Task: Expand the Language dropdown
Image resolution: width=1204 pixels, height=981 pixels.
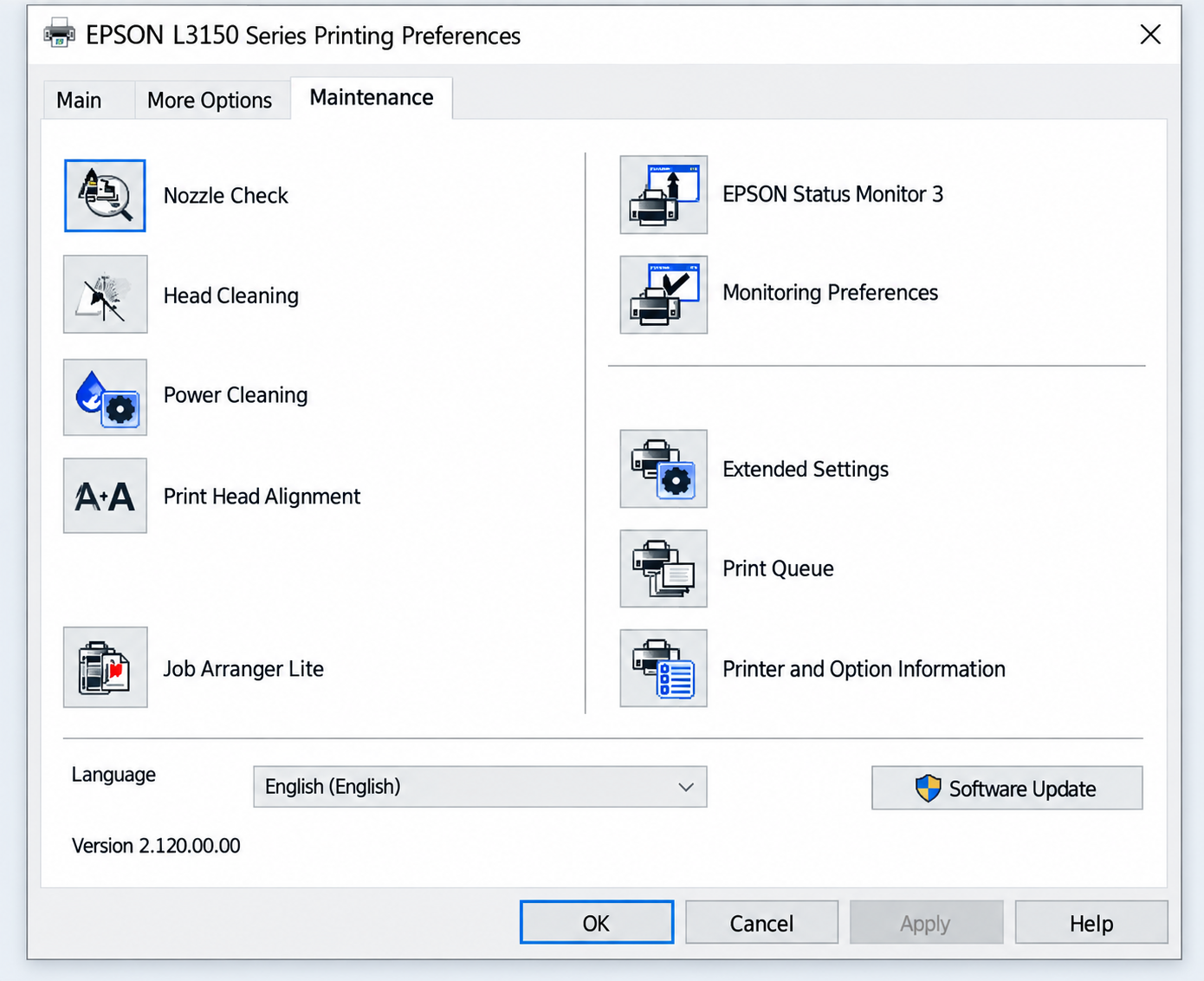Action: click(x=480, y=787)
